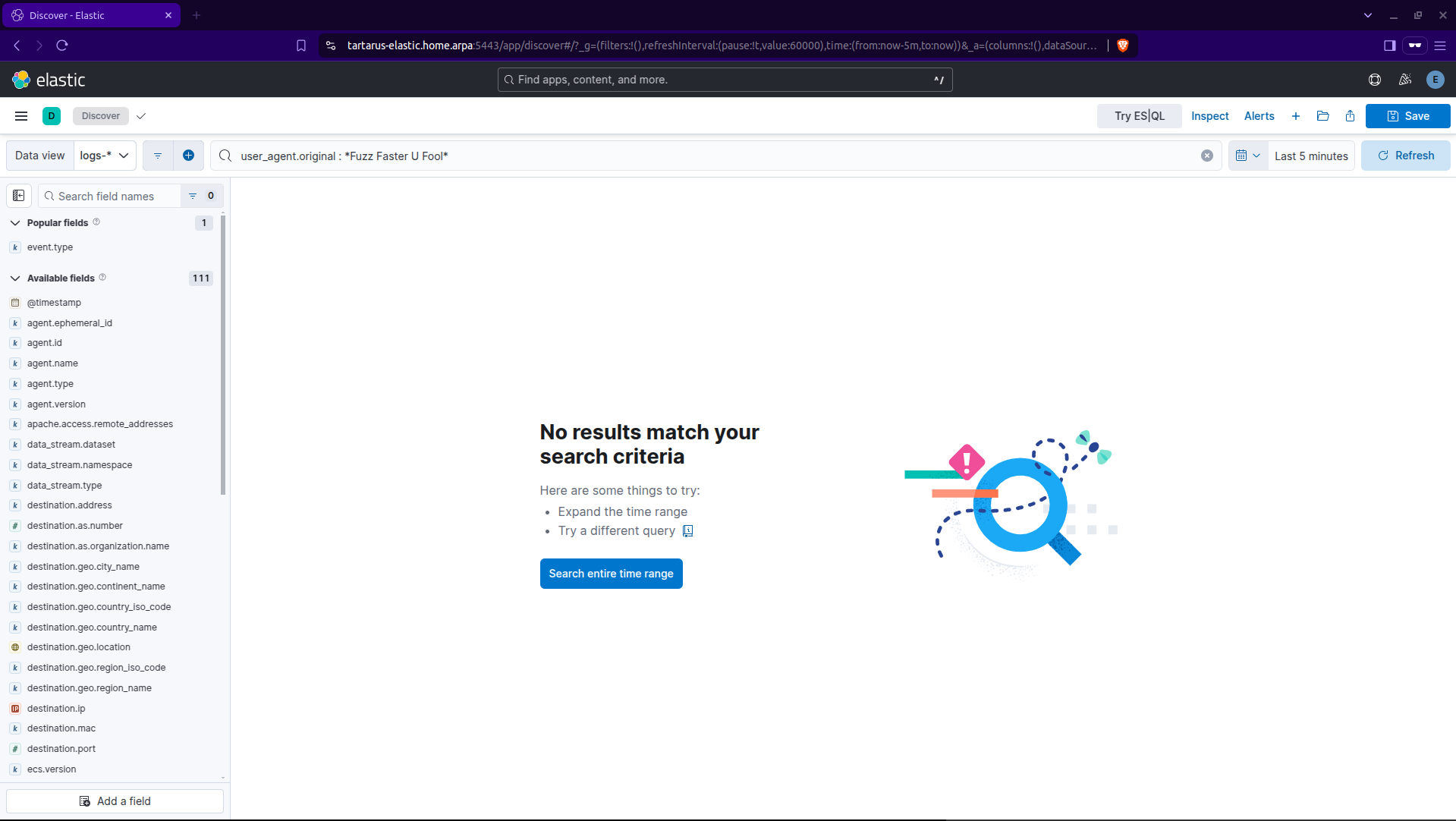This screenshot has width=1456, height=821.
Task: Toggle filter by field type button
Action: (201, 196)
